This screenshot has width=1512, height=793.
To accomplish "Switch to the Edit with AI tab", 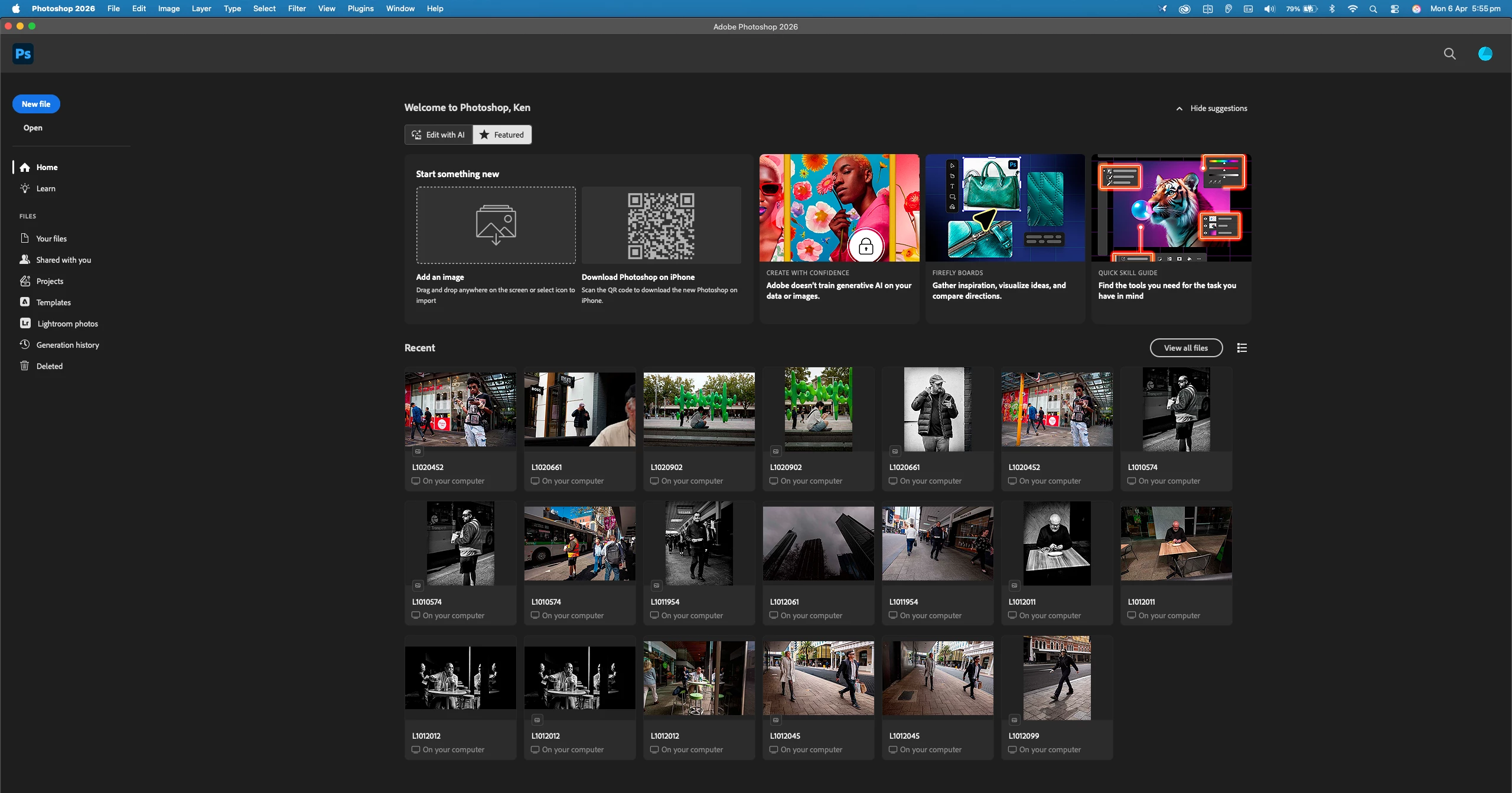I will pos(438,135).
